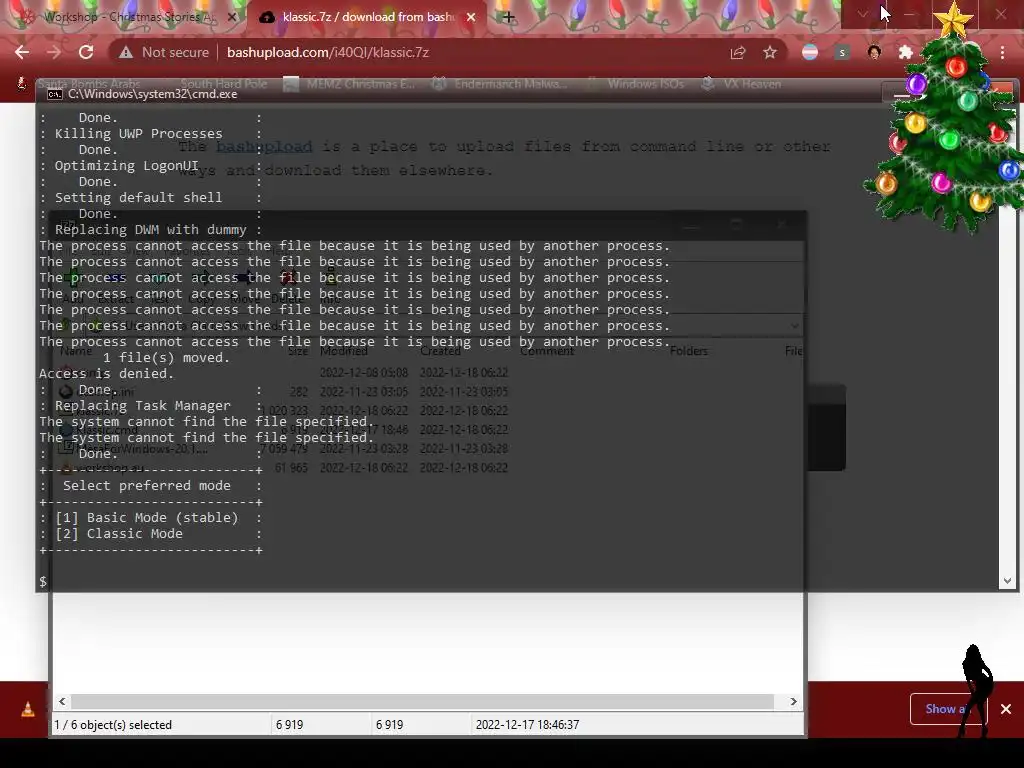Click the VLC cone download item icon
The image size is (1024, 768).
coord(28,709)
